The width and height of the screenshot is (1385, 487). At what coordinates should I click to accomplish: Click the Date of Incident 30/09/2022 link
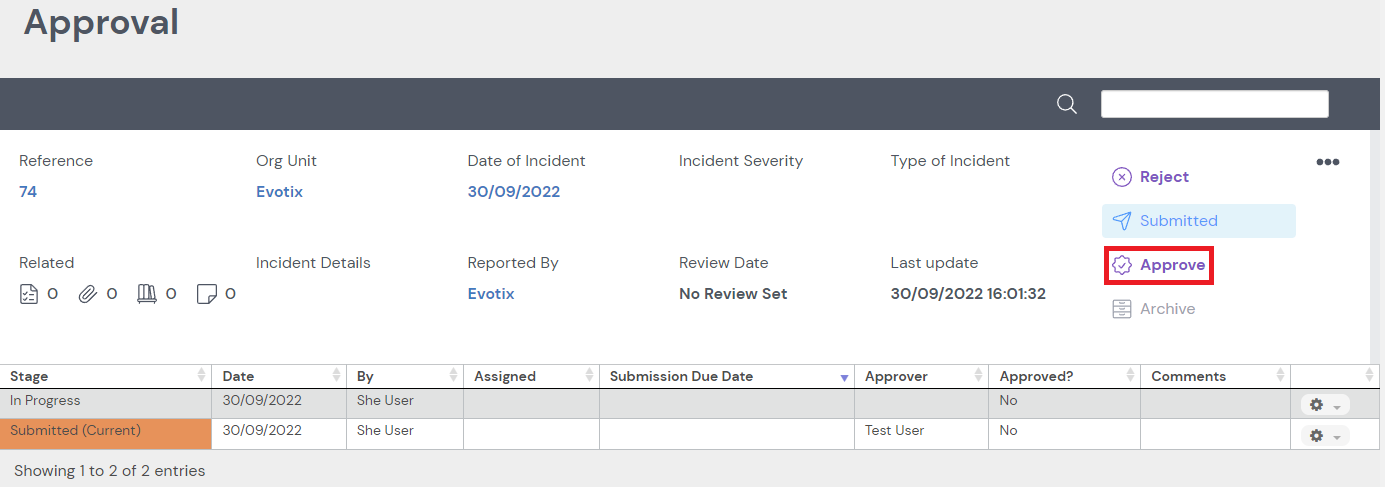(513, 192)
